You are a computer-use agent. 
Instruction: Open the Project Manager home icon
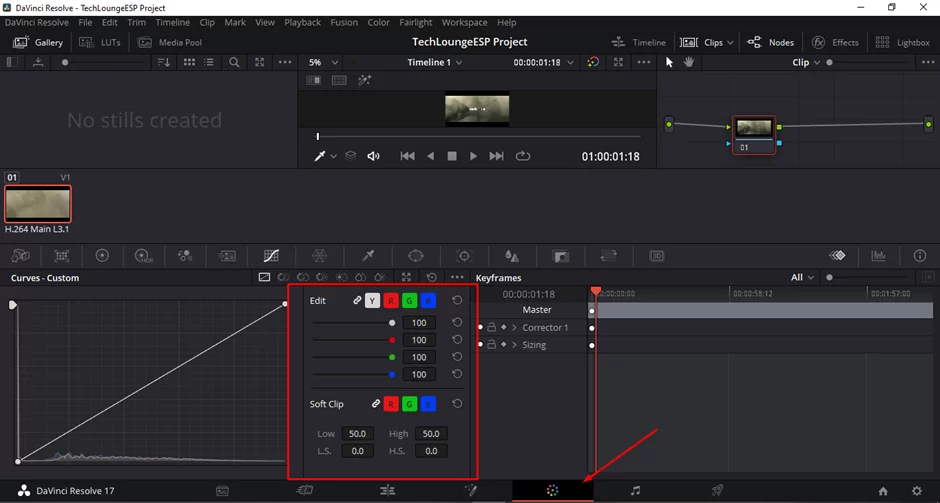tap(883, 490)
